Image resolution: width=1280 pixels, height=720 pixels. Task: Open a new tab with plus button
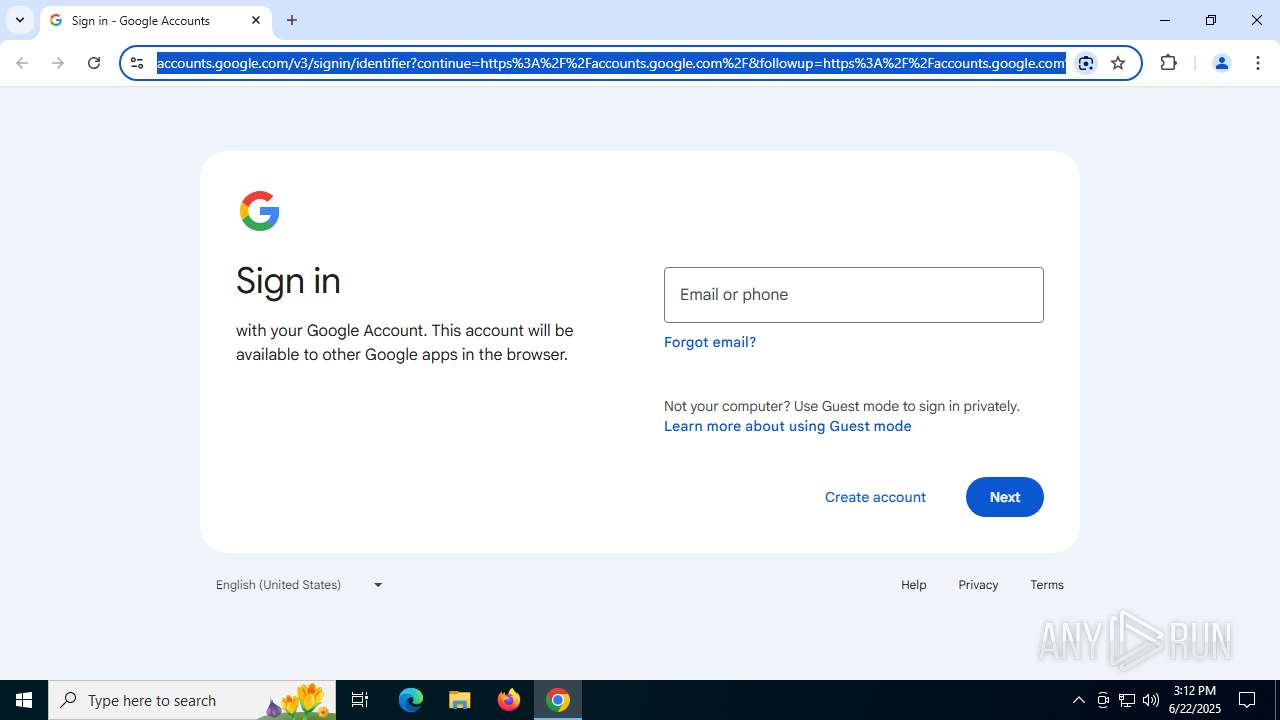pyautogui.click(x=292, y=20)
